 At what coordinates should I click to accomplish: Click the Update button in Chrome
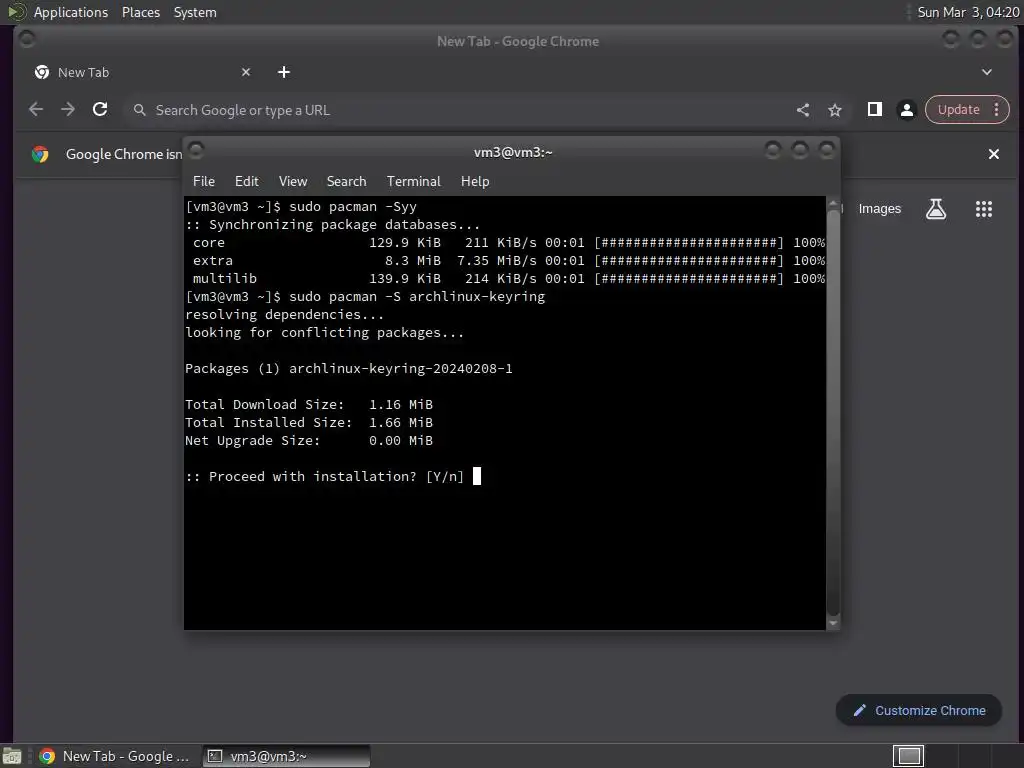click(x=958, y=110)
